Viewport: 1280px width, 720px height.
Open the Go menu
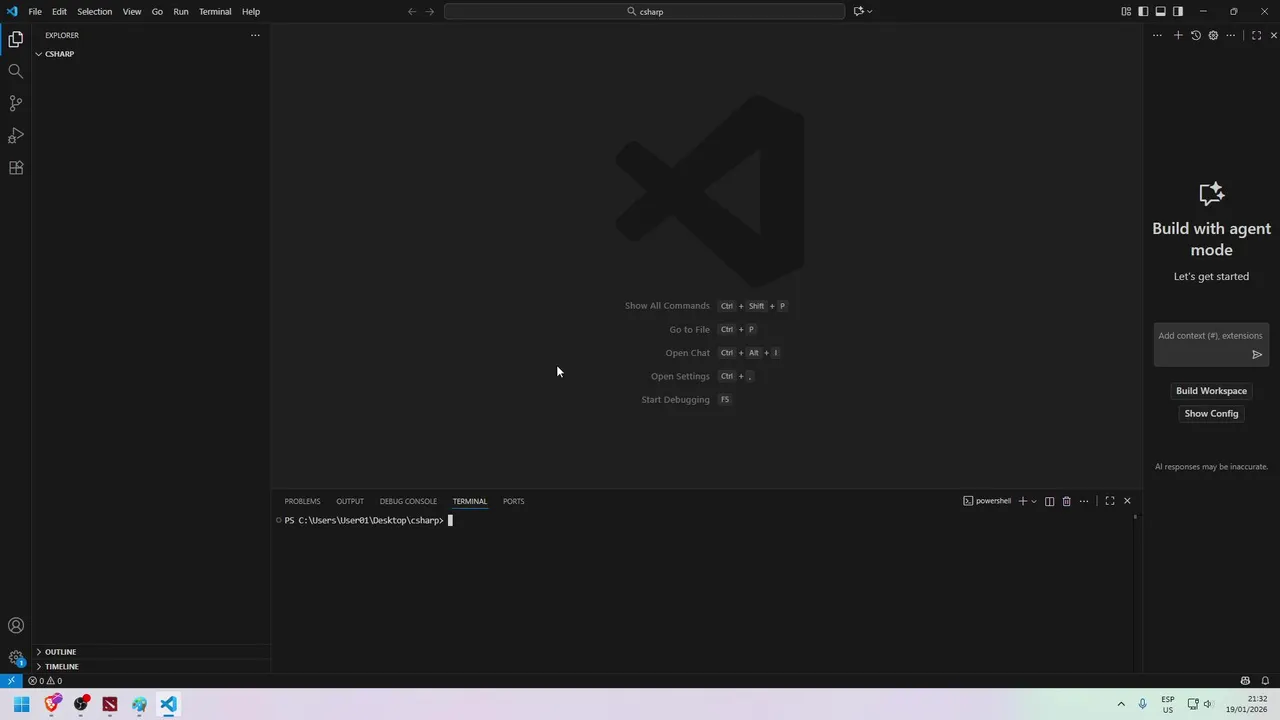coord(157,11)
